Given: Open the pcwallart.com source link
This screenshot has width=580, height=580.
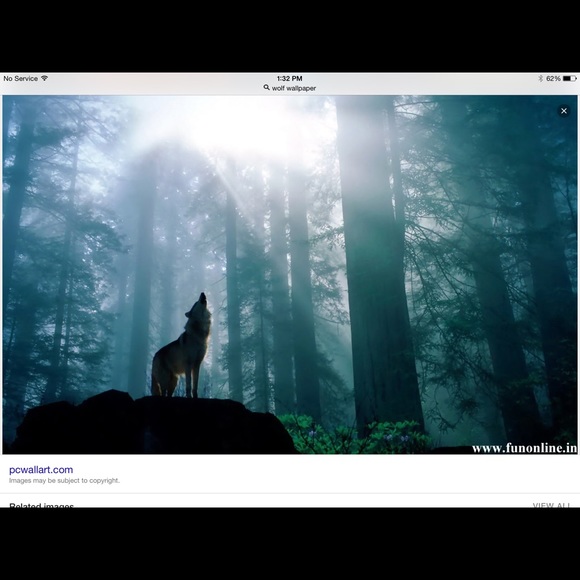Looking at the screenshot, I should click(41, 470).
